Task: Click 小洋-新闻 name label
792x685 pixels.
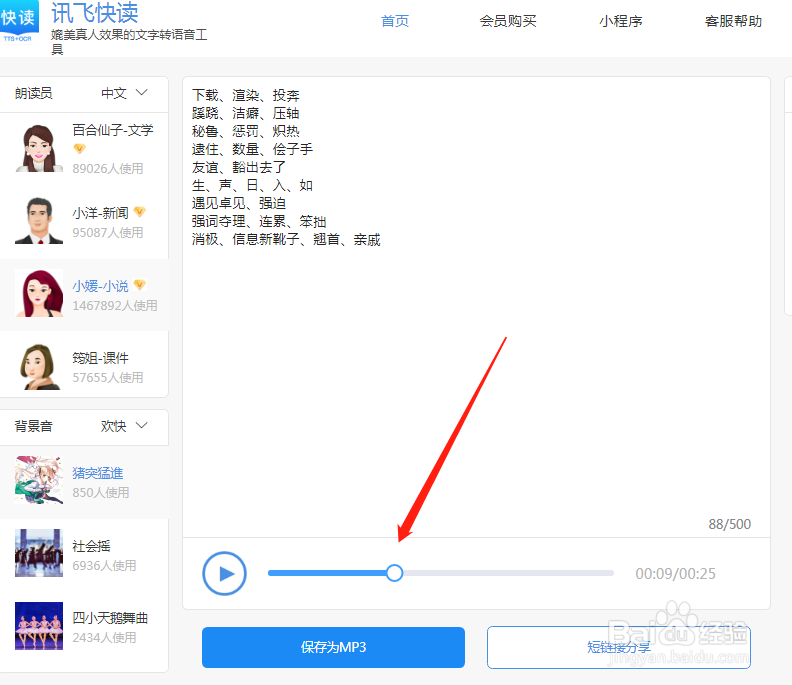Action: point(101,213)
